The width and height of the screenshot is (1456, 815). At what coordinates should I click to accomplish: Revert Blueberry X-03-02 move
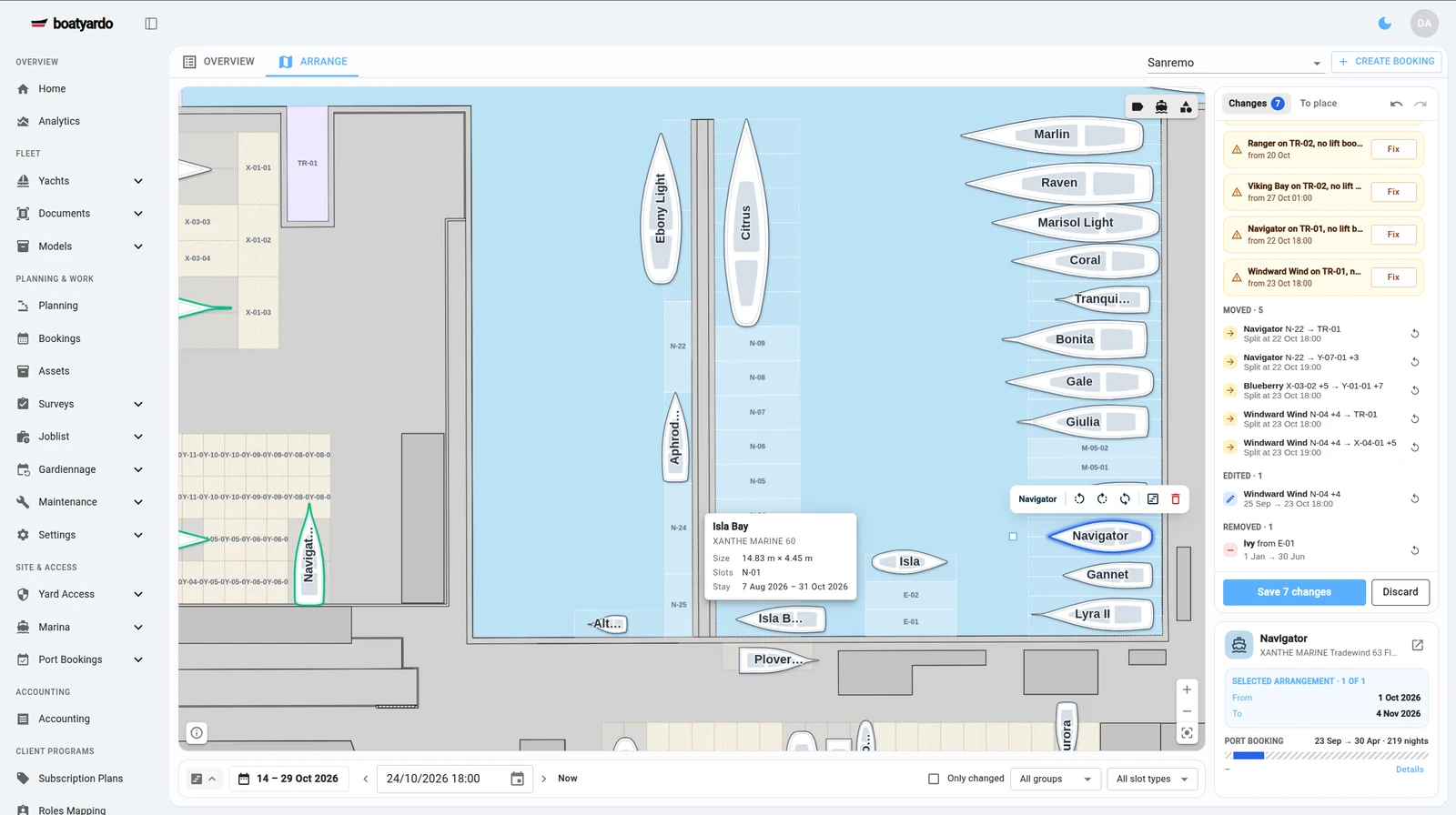1415,390
